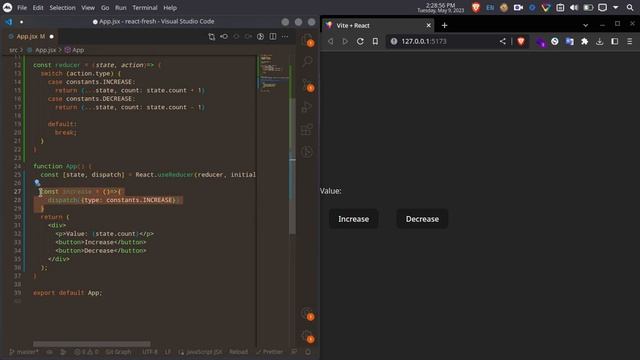Open the system search magnifier
Viewport: 640px width, 360px height.
[x=630, y=8]
